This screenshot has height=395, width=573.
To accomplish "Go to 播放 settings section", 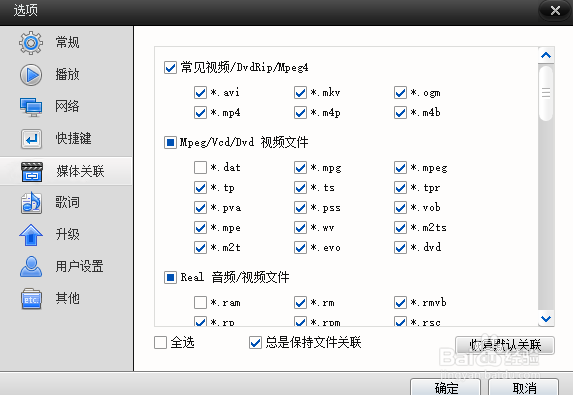I will tap(67, 75).
